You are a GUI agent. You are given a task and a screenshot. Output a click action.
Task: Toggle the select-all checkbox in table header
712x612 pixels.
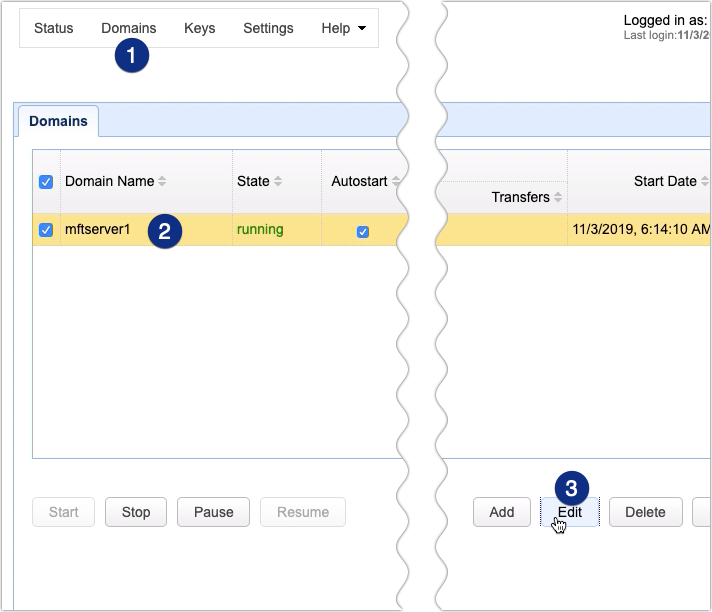[x=46, y=182]
